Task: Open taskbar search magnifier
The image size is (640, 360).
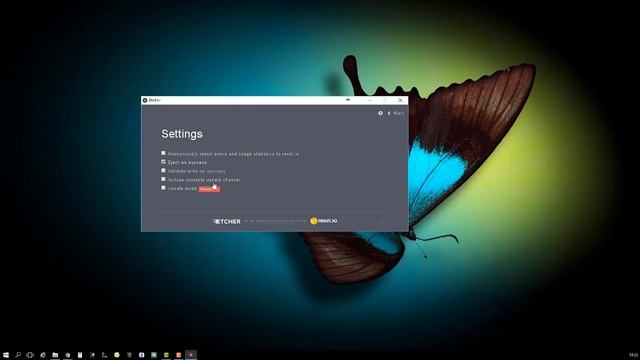Action: tap(18, 355)
